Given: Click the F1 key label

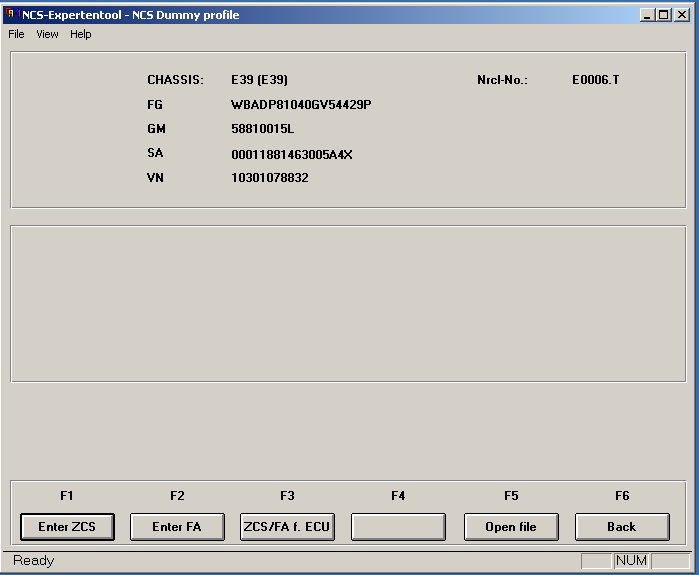Looking at the screenshot, I should [66, 496].
